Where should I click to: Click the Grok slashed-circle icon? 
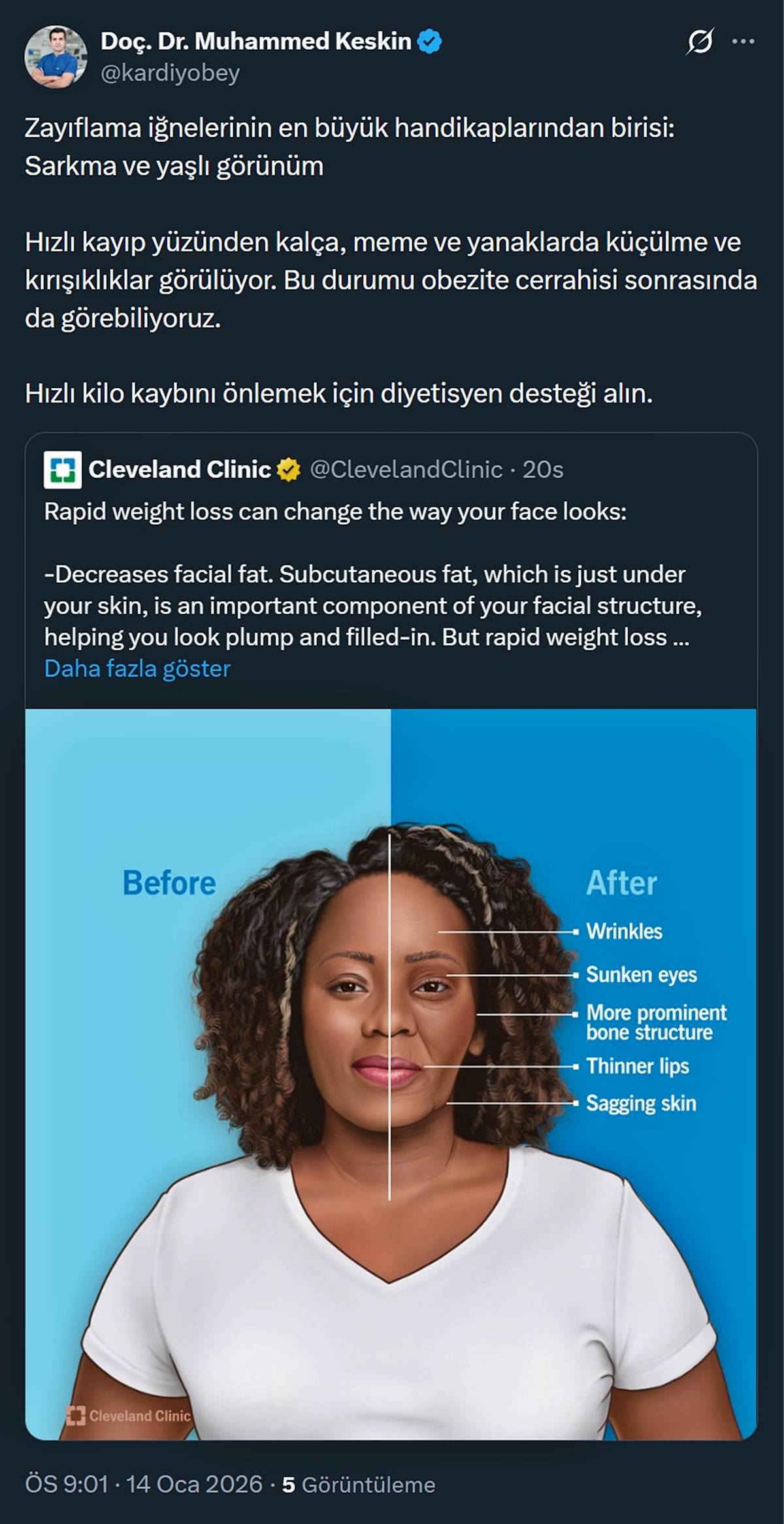pos(700,42)
